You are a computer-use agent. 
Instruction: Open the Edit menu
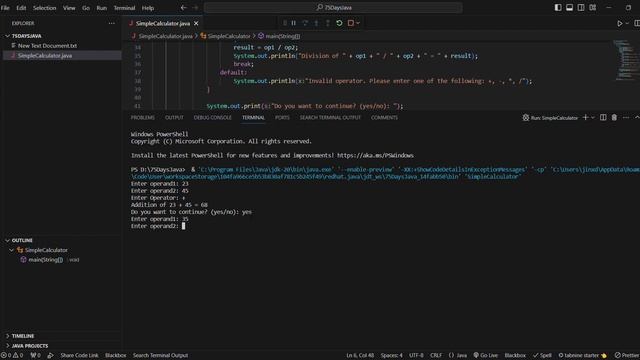[21, 8]
